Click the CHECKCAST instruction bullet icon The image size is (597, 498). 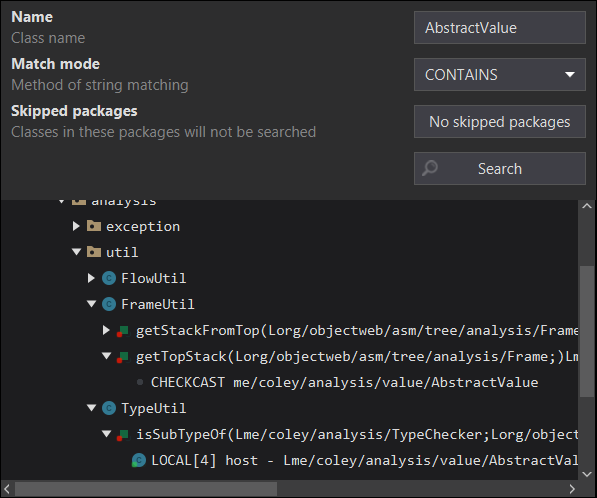point(140,382)
